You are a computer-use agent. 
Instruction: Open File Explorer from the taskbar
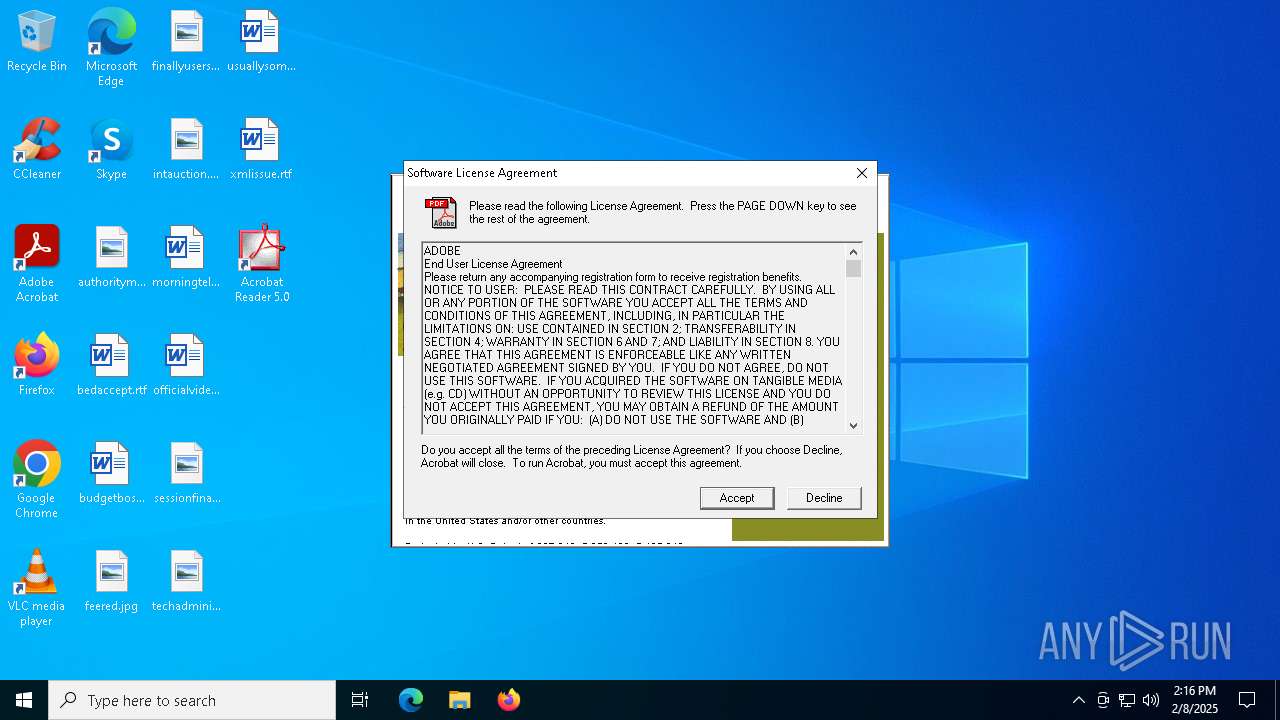pos(459,700)
